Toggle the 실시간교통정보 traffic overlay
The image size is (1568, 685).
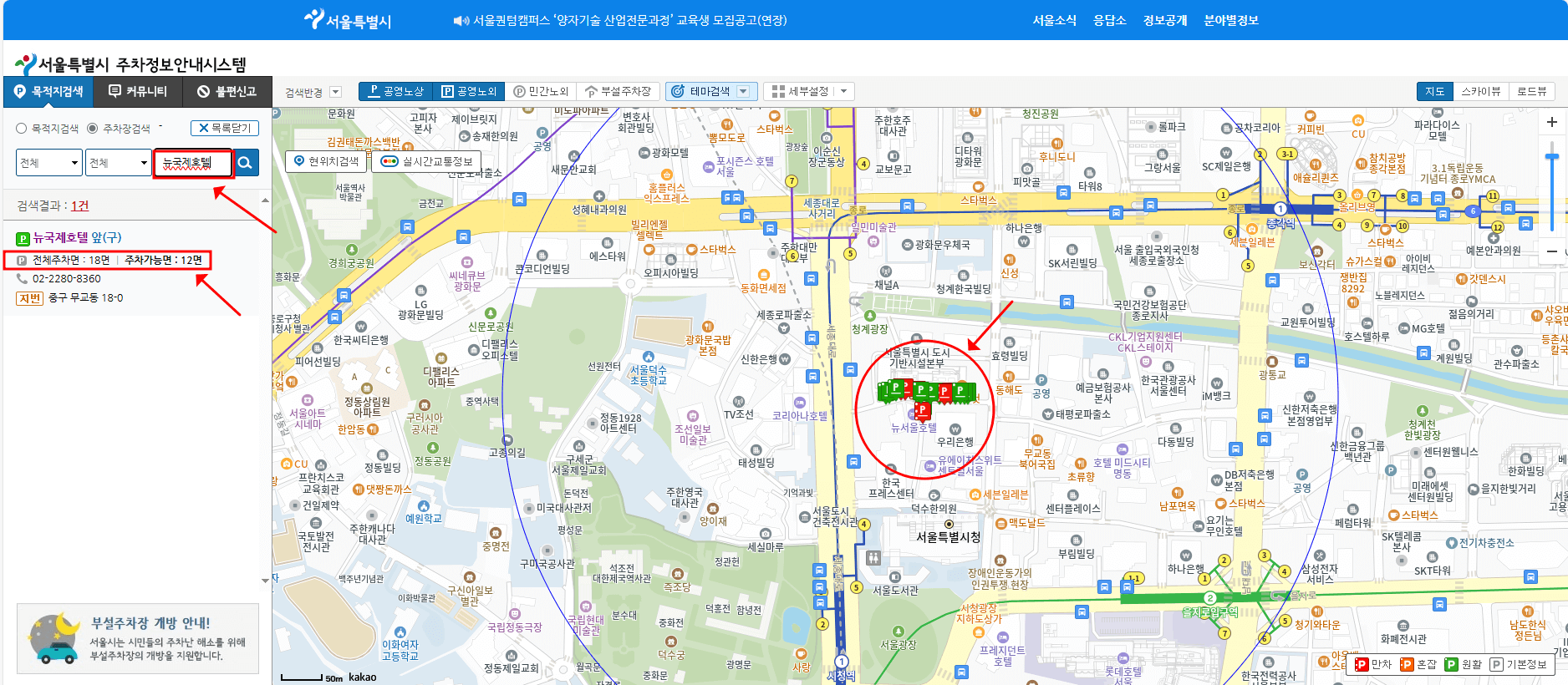pyautogui.click(x=426, y=161)
